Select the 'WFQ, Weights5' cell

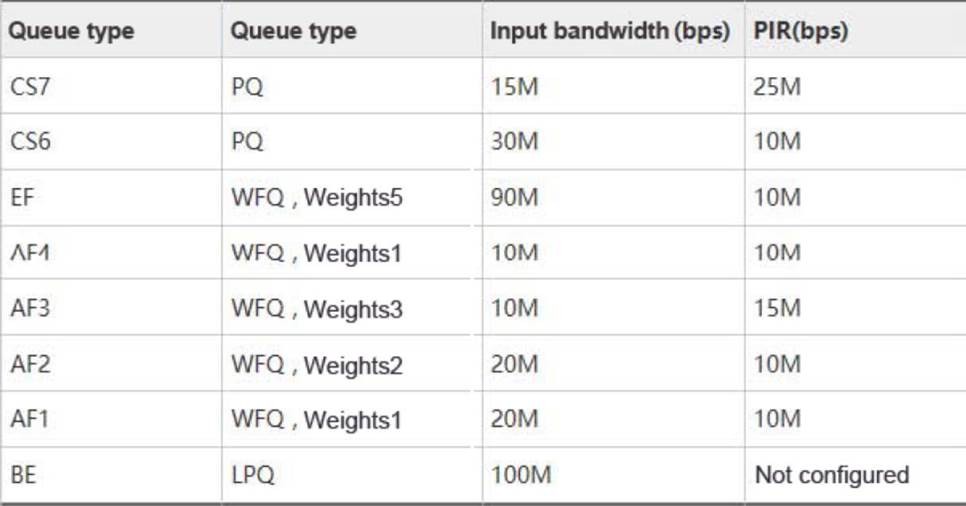click(x=317, y=198)
